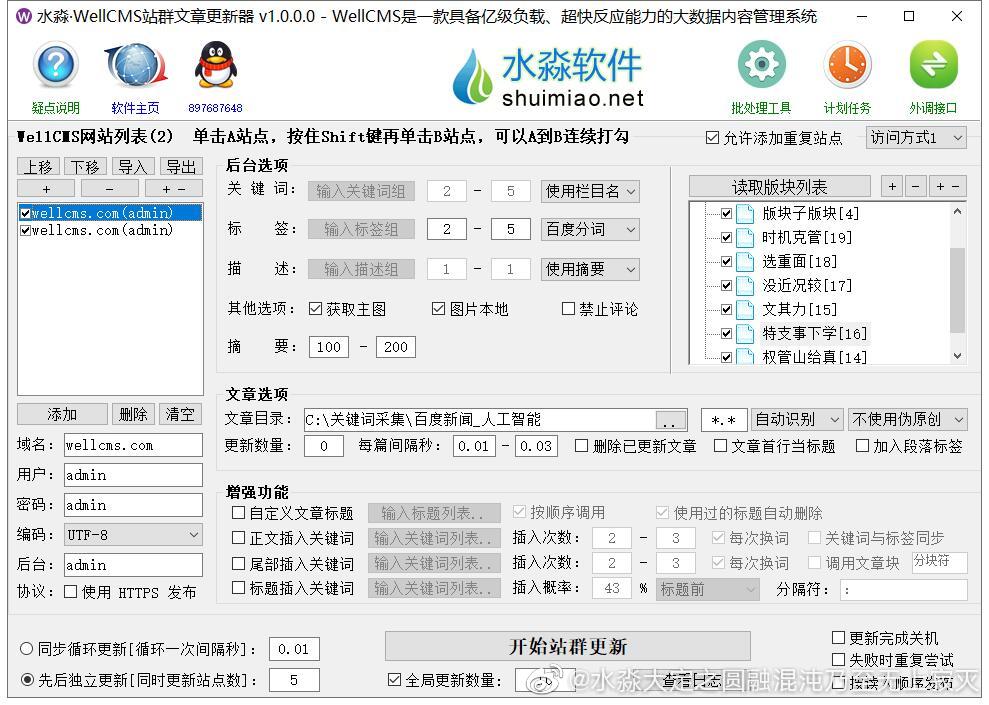
Task: Uncheck the 权管山给真[14] tree item
Action: (x=726, y=358)
